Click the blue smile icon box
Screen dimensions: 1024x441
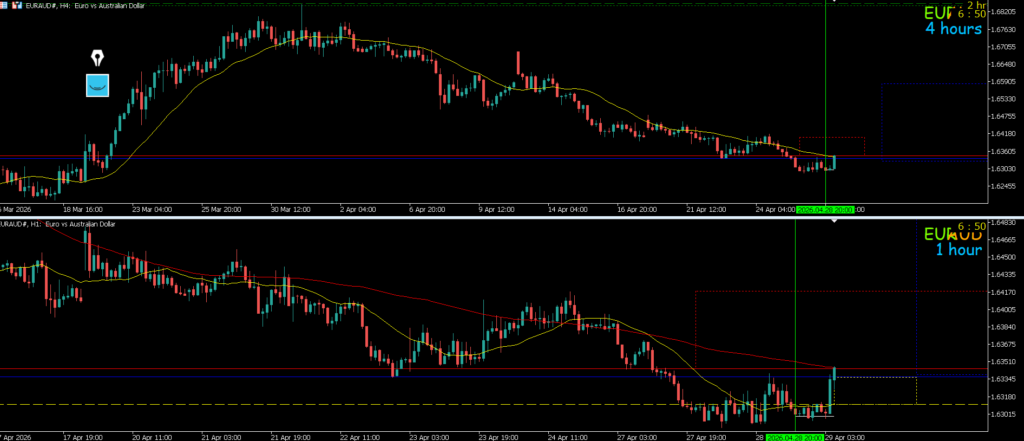pyautogui.click(x=97, y=86)
